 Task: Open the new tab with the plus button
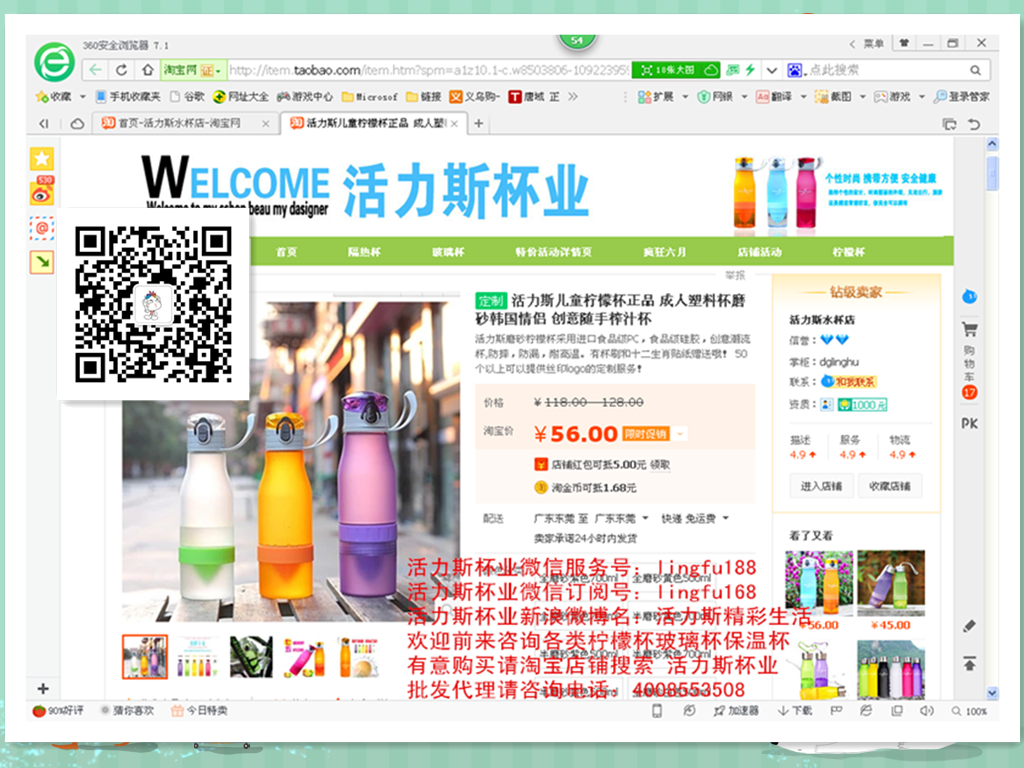coord(479,123)
